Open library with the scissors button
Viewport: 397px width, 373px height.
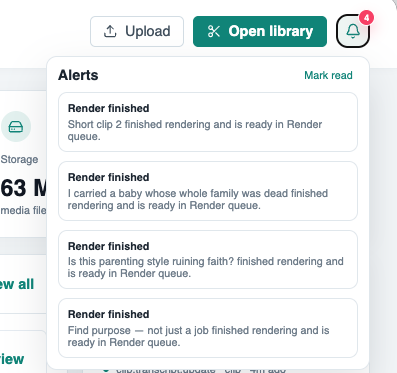[260, 31]
